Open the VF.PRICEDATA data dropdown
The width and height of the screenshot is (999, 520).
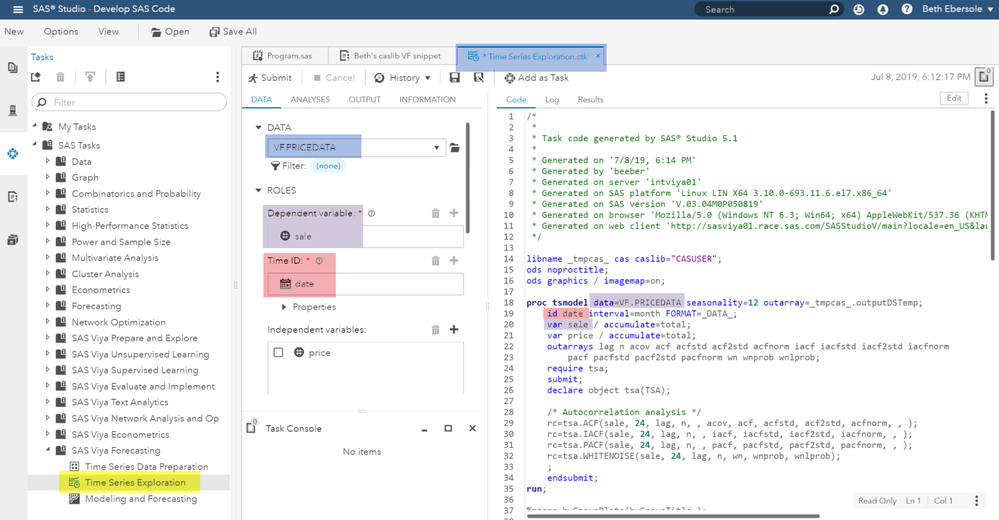436,148
